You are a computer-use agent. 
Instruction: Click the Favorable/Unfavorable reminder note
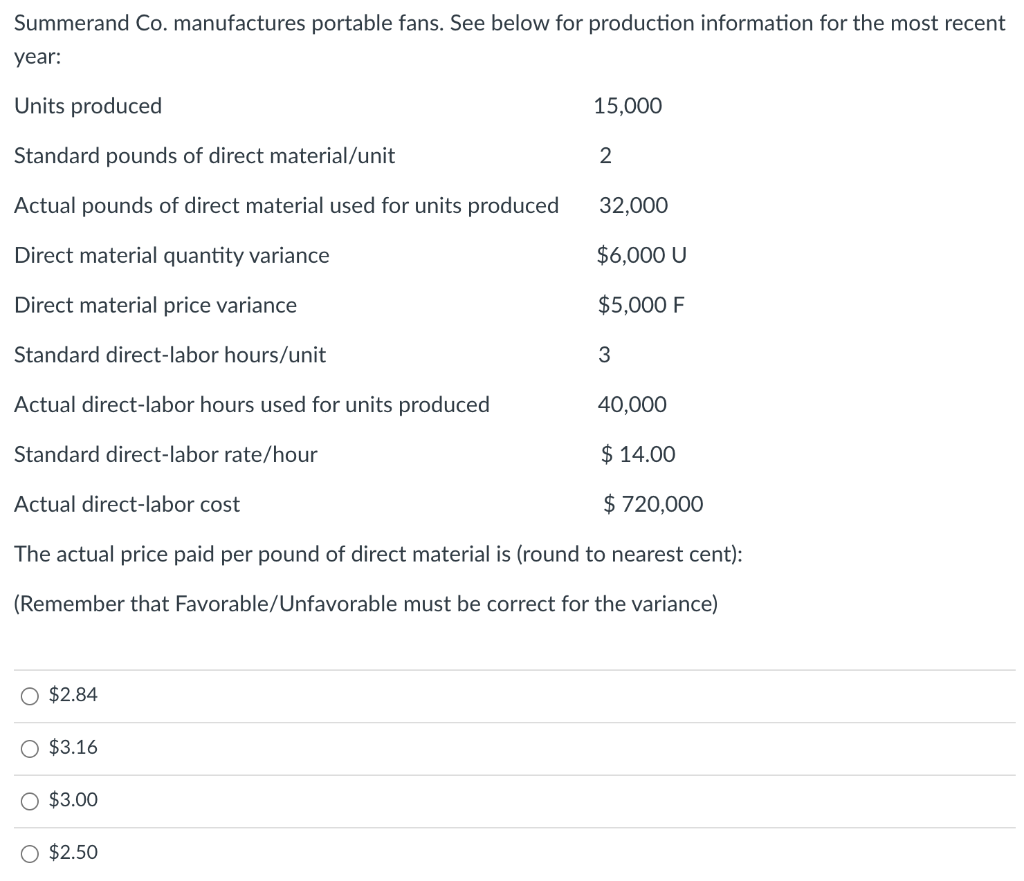click(366, 604)
